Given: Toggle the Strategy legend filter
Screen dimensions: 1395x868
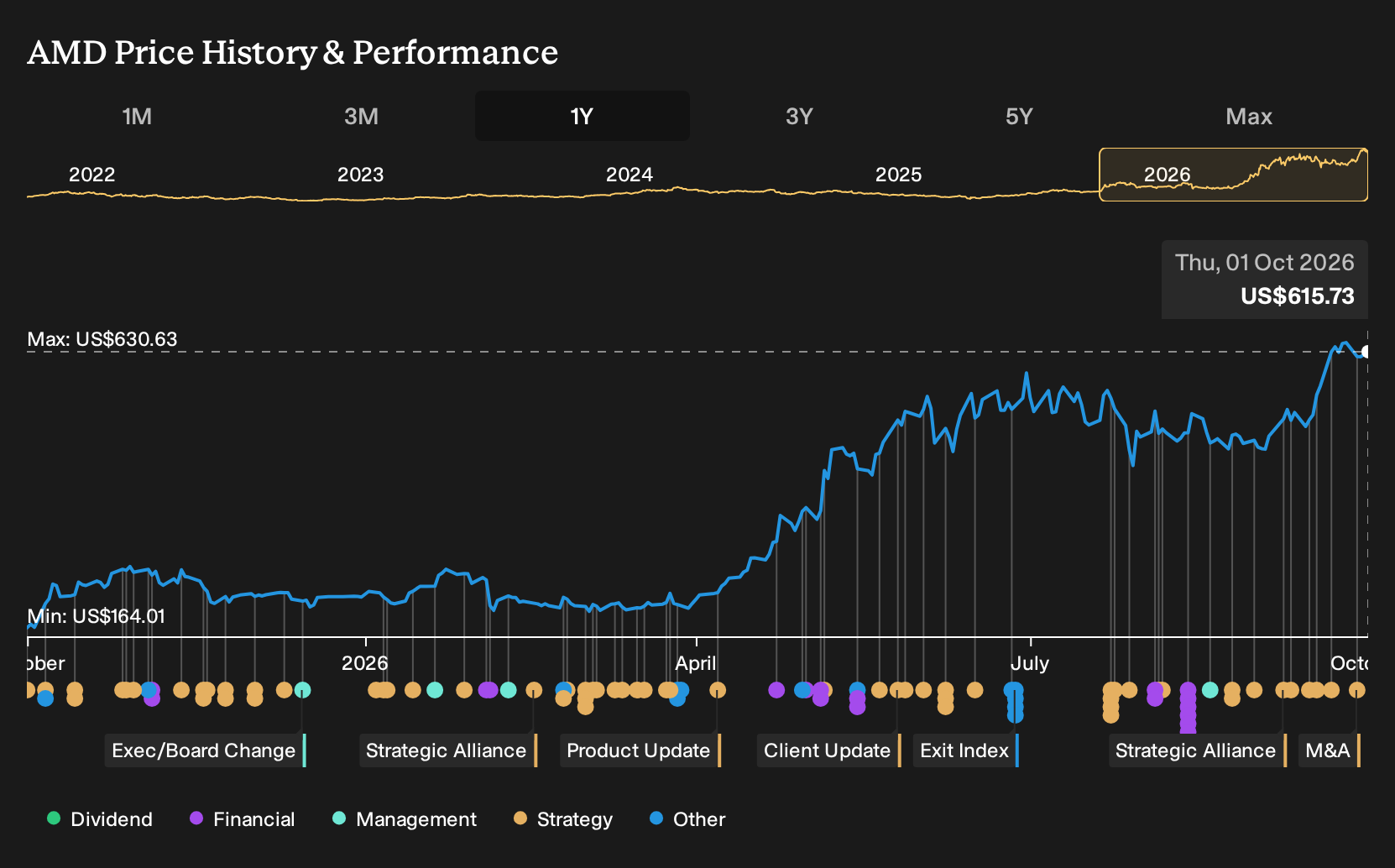Looking at the screenshot, I should pyautogui.click(x=563, y=819).
